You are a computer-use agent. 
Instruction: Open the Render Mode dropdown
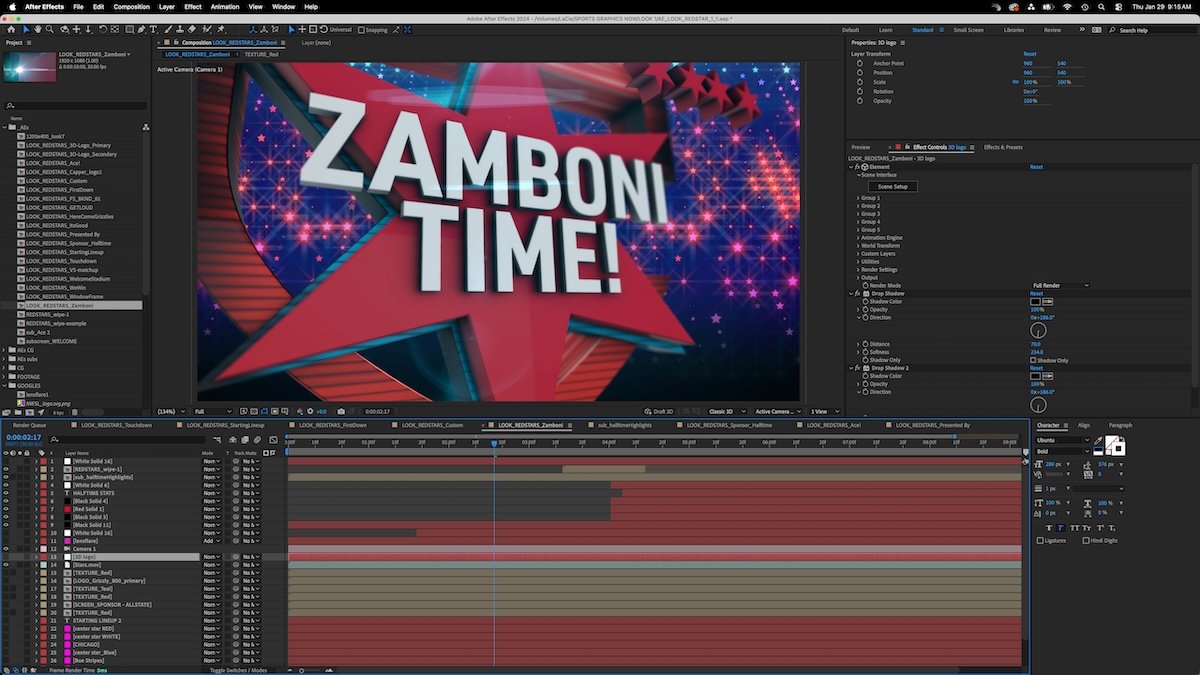[x=1060, y=286]
